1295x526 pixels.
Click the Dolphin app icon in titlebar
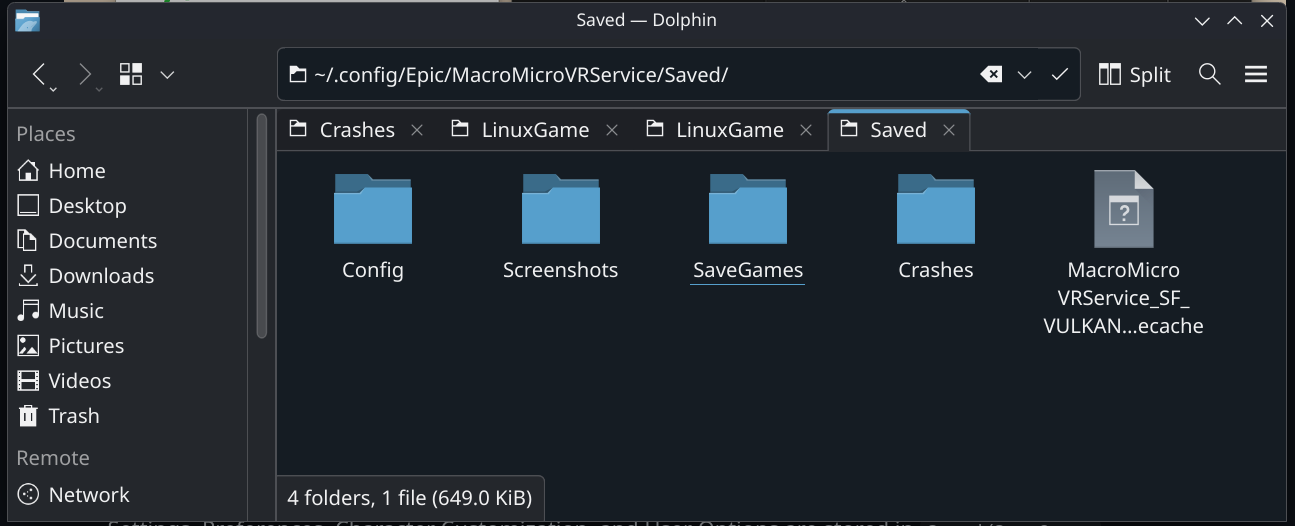(27, 20)
